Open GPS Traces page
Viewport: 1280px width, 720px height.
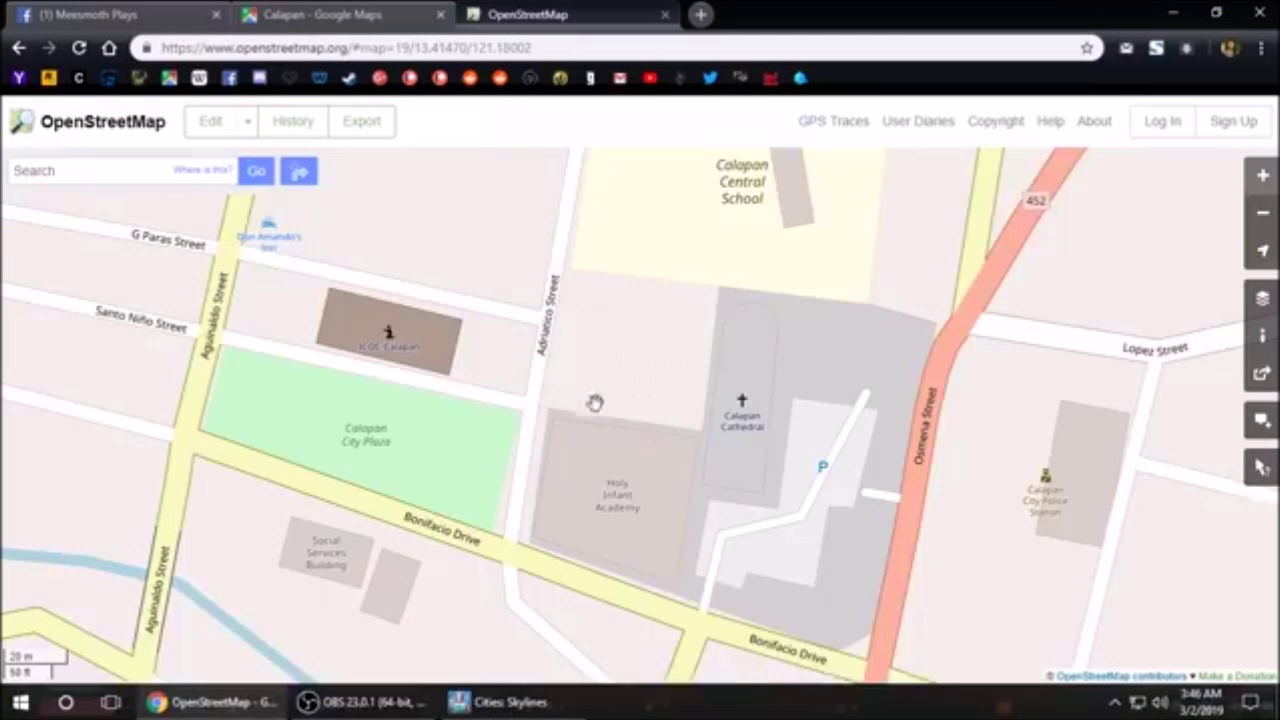[833, 121]
